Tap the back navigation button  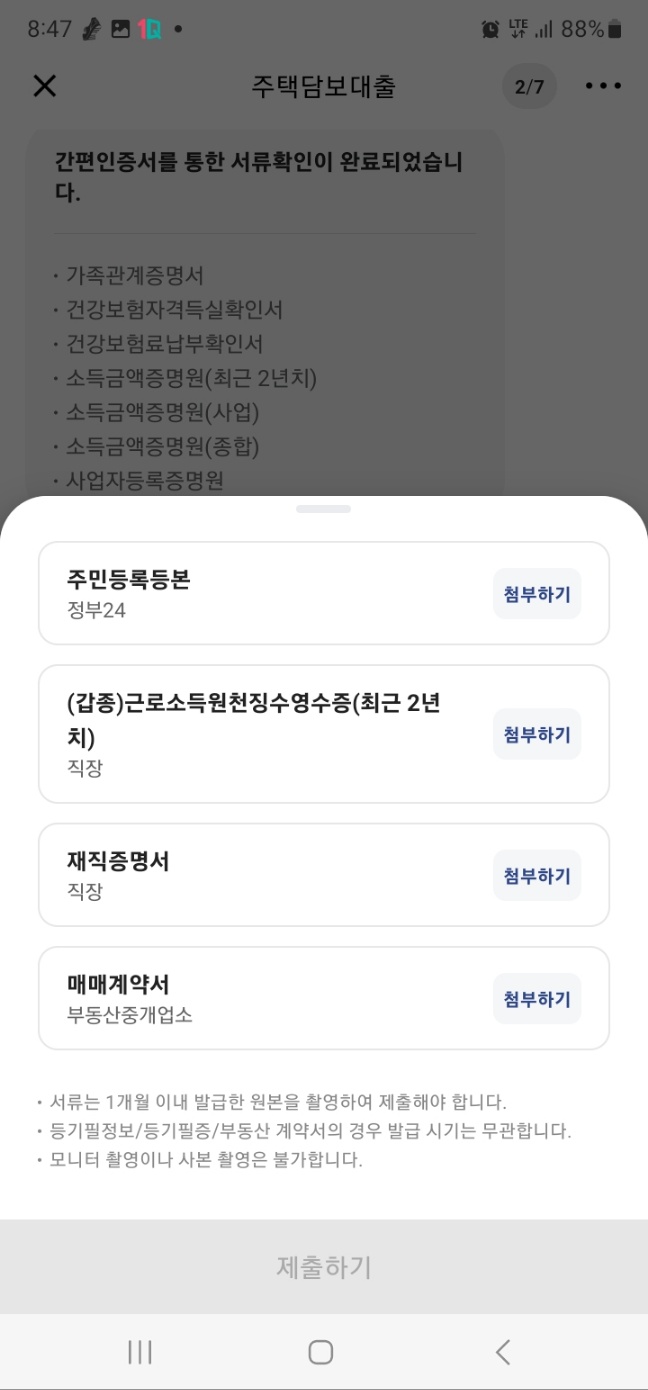[502, 1352]
